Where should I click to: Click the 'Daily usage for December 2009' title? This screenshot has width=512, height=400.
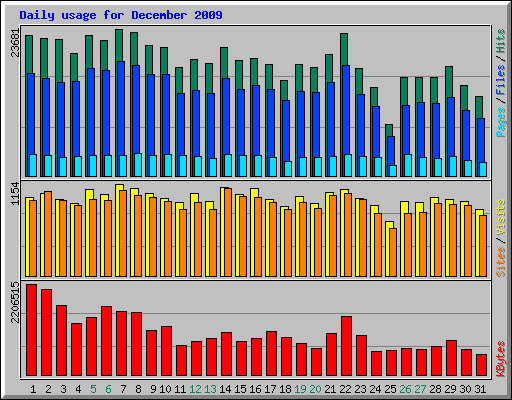pos(121,15)
